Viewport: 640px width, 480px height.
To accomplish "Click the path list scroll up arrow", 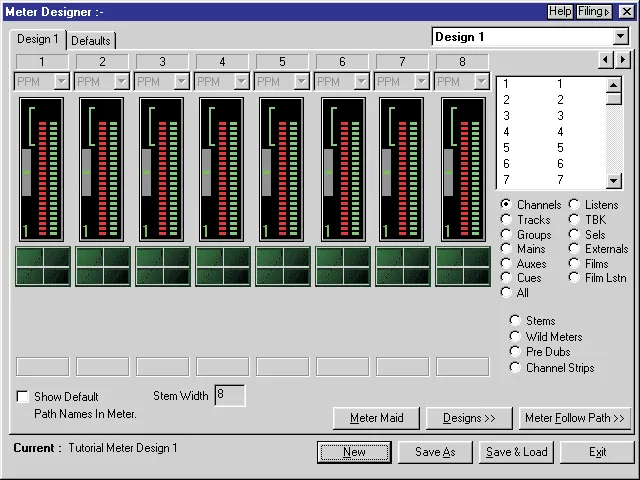I will click(613, 85).
